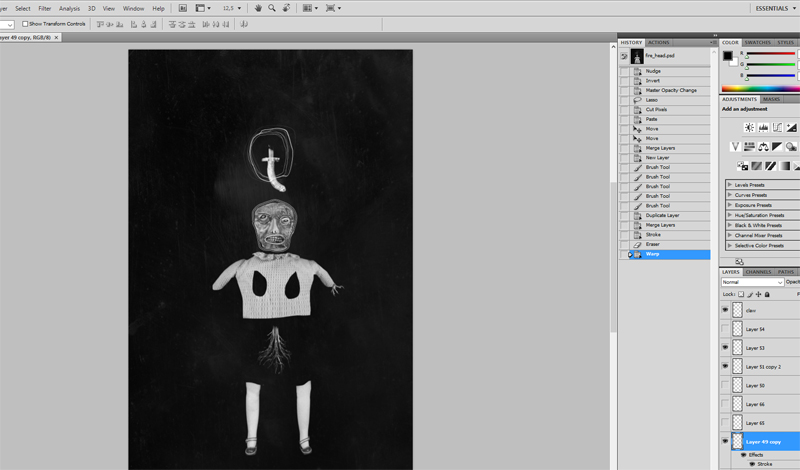Open the layer blend mode dropdown
Viewport: 800px width, 470px height.
pos(752,282)
